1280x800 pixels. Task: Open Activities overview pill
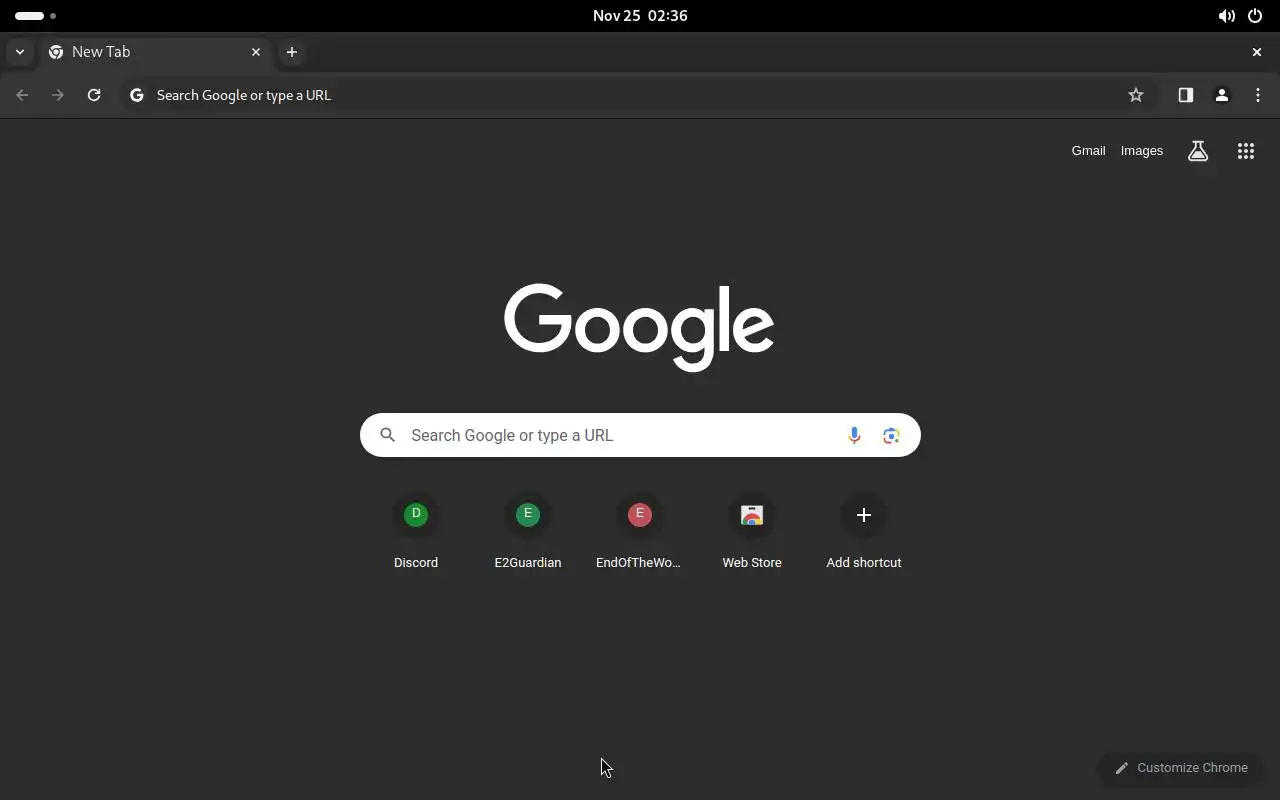click(x=35, y=16)
